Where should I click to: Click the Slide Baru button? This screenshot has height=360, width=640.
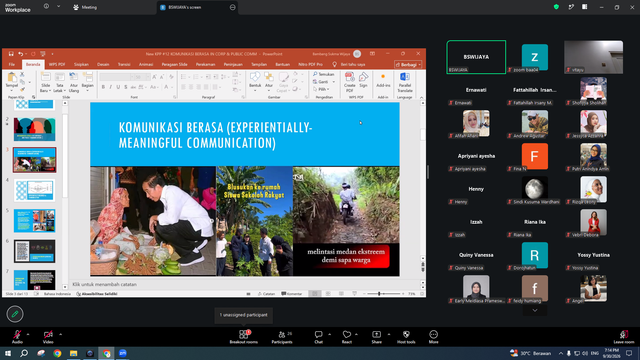click(x=45, y=82)
